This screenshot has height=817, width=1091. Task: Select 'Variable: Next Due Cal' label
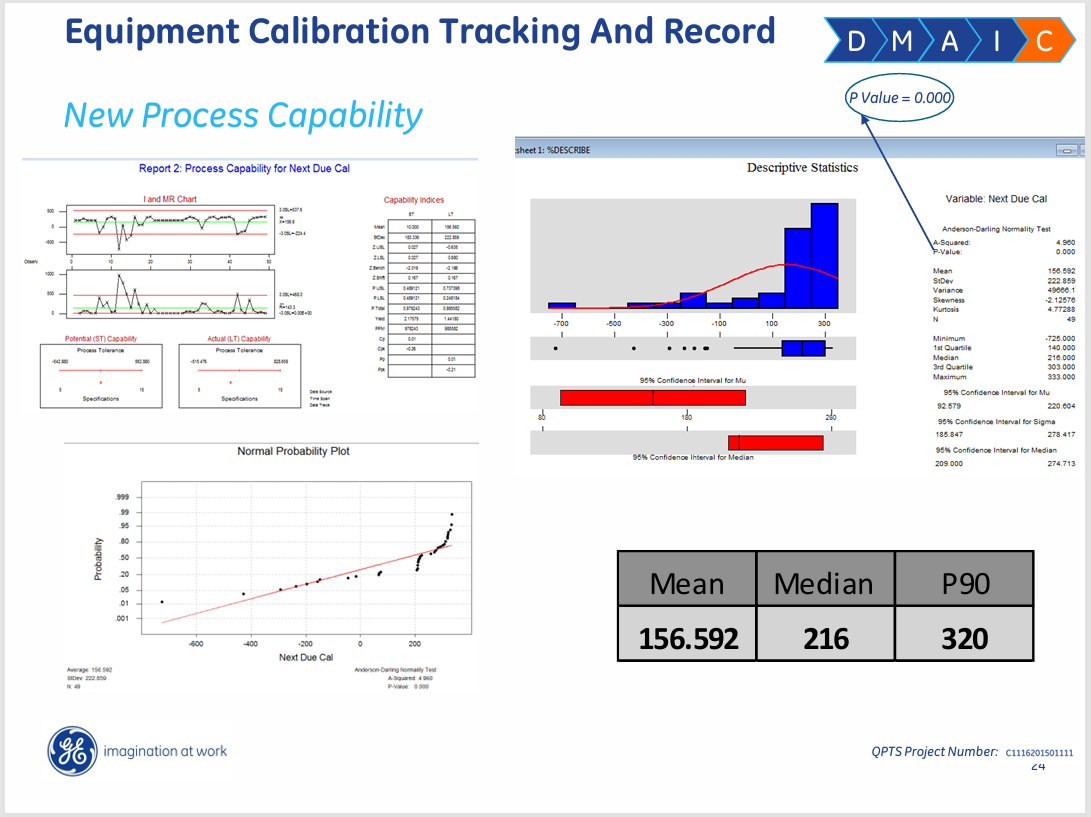click(x=996, y=199)
